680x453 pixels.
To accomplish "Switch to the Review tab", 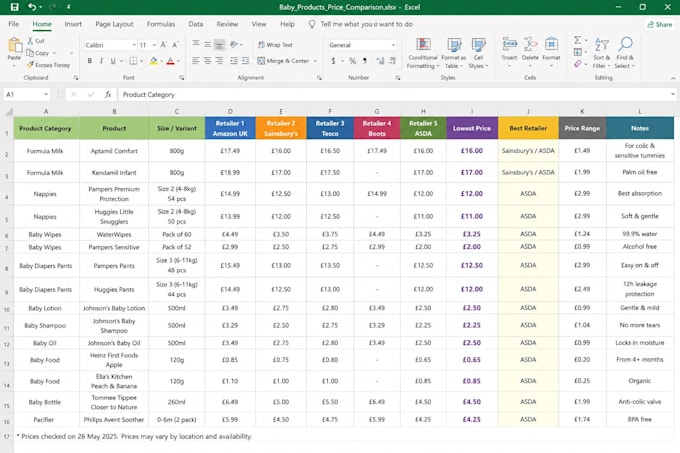I will click(x=227, y=24).
